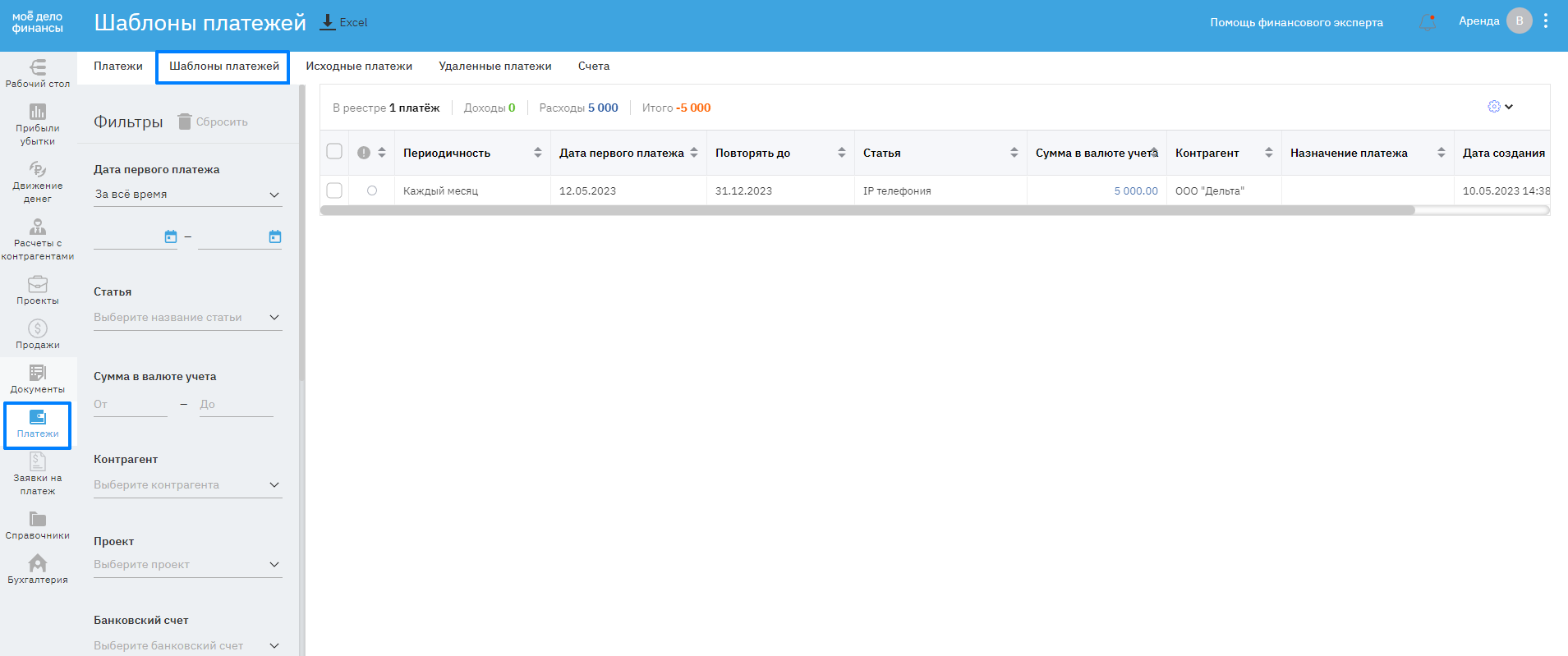The width and height of the screenshot is (1568, 656).
Task: Switch to the Счета tab
Action: 593,67
